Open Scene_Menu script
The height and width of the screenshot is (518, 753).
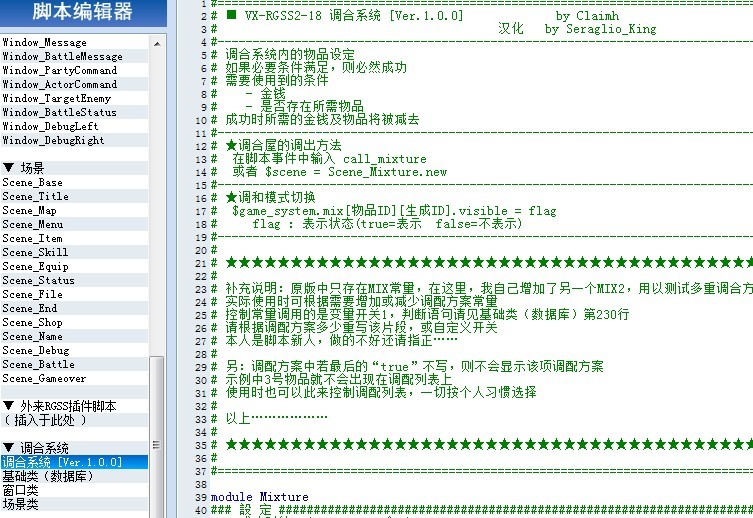pos(74,224)
